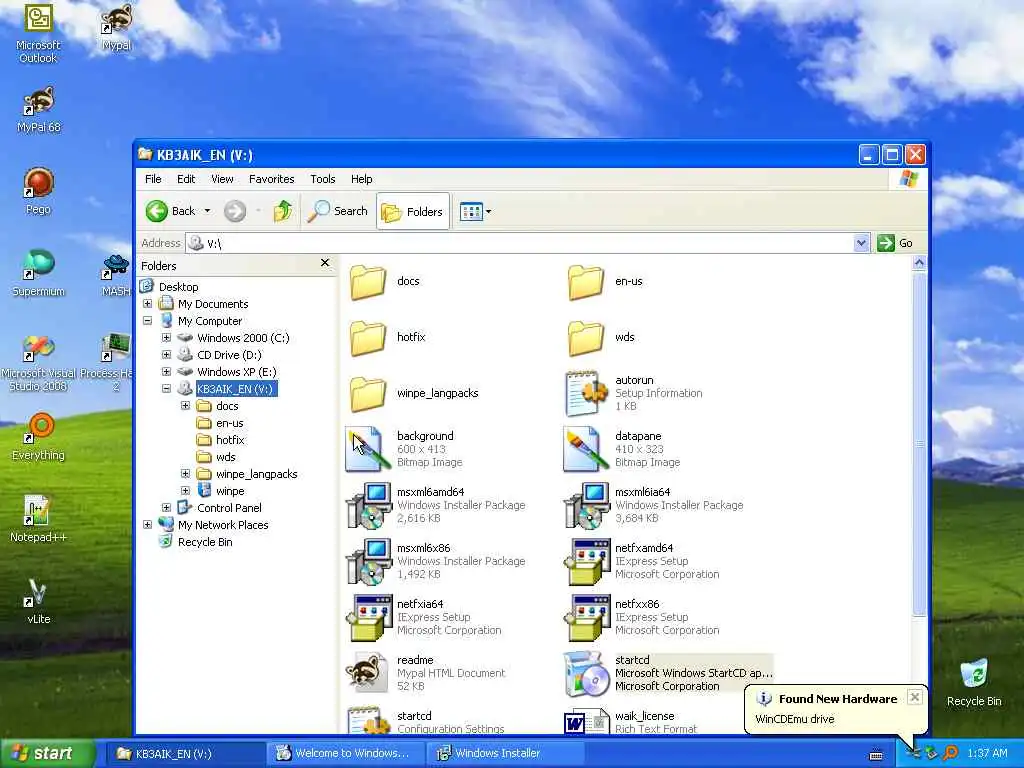Select Recycle Bin in folder tree

(205, 541)
